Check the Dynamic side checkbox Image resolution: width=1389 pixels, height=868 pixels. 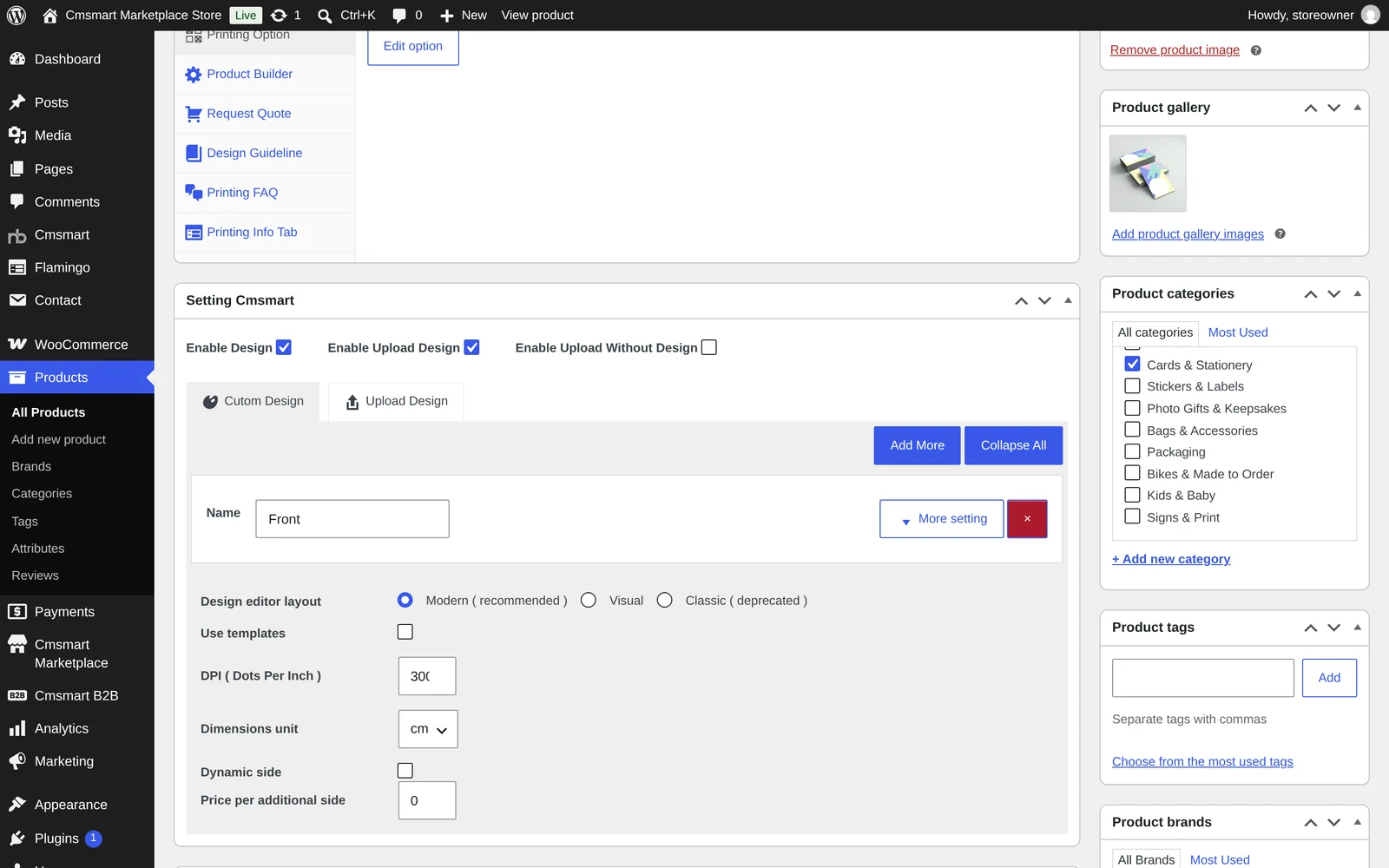pos(405,771)
